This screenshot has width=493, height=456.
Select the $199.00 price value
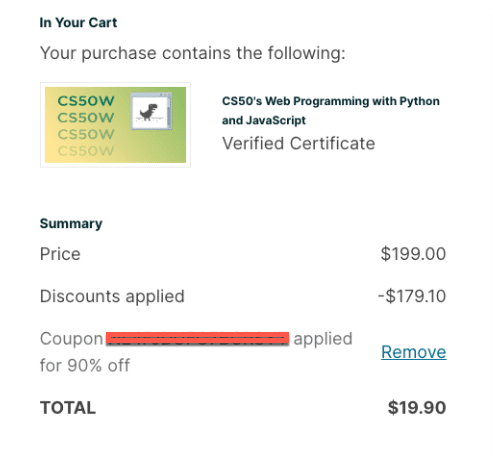[x=413, y=254]
